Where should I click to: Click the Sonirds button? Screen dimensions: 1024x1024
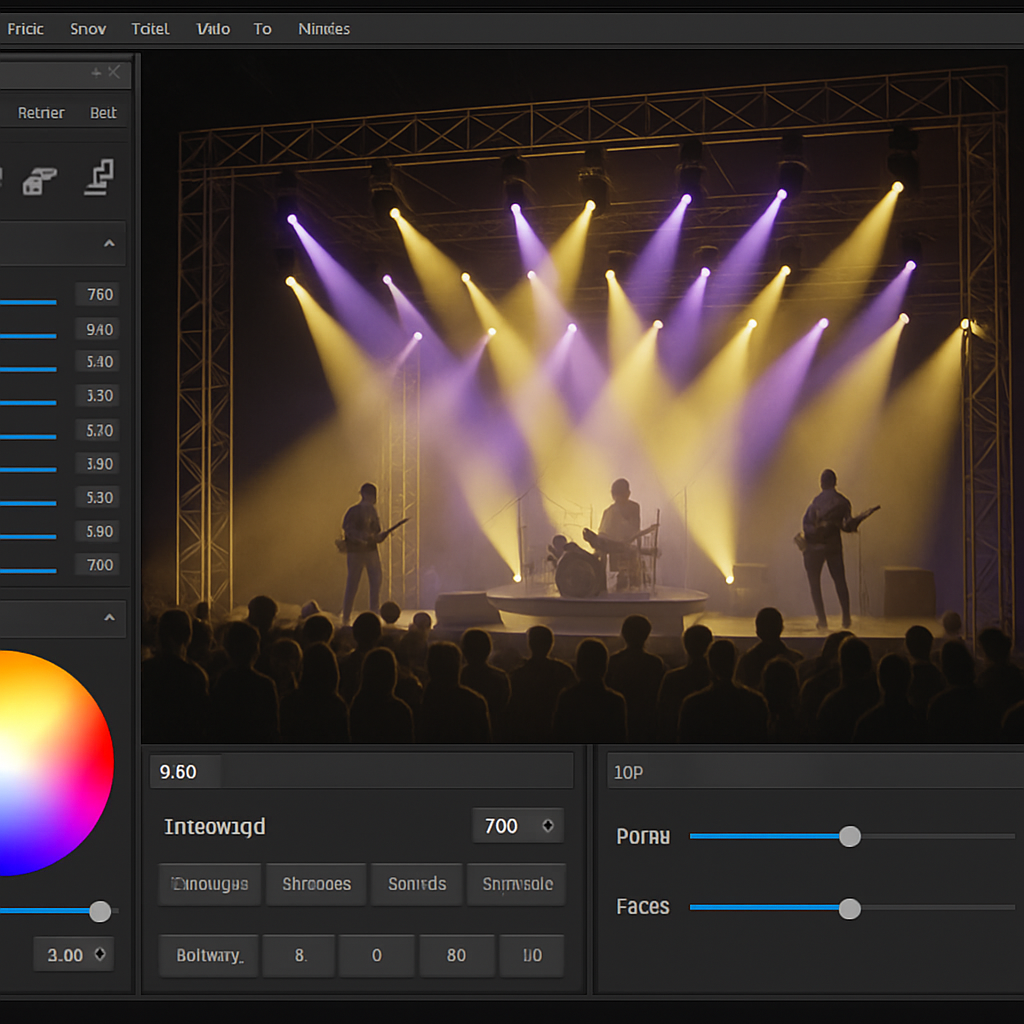(x=416, y=884)
